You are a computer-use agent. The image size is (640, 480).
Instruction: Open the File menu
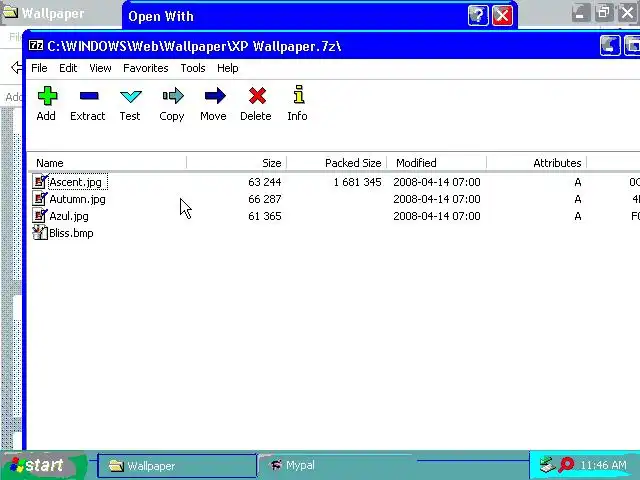pos(39,68)
